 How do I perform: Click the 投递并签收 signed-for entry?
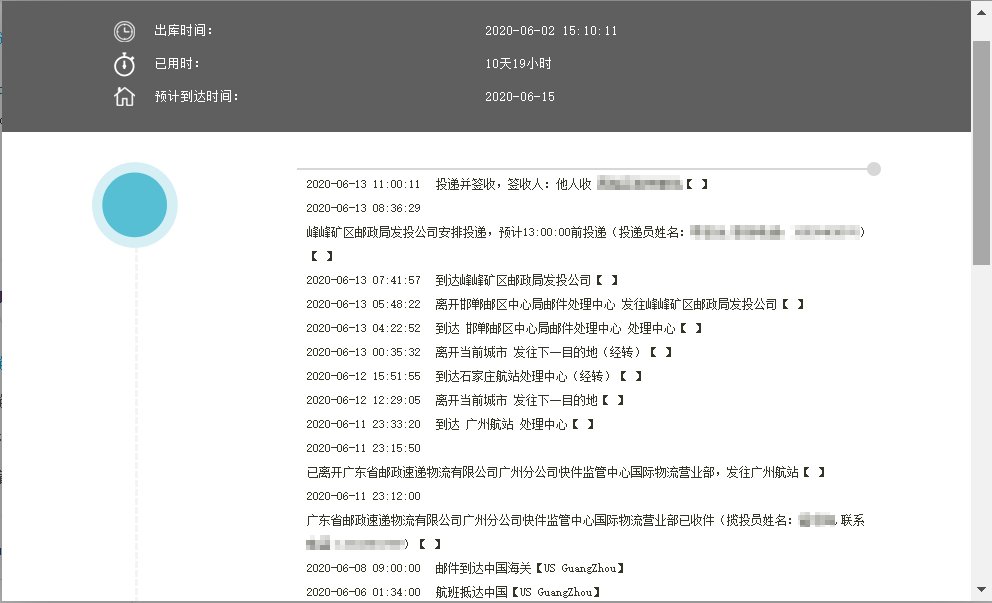(x=571, y=184)
